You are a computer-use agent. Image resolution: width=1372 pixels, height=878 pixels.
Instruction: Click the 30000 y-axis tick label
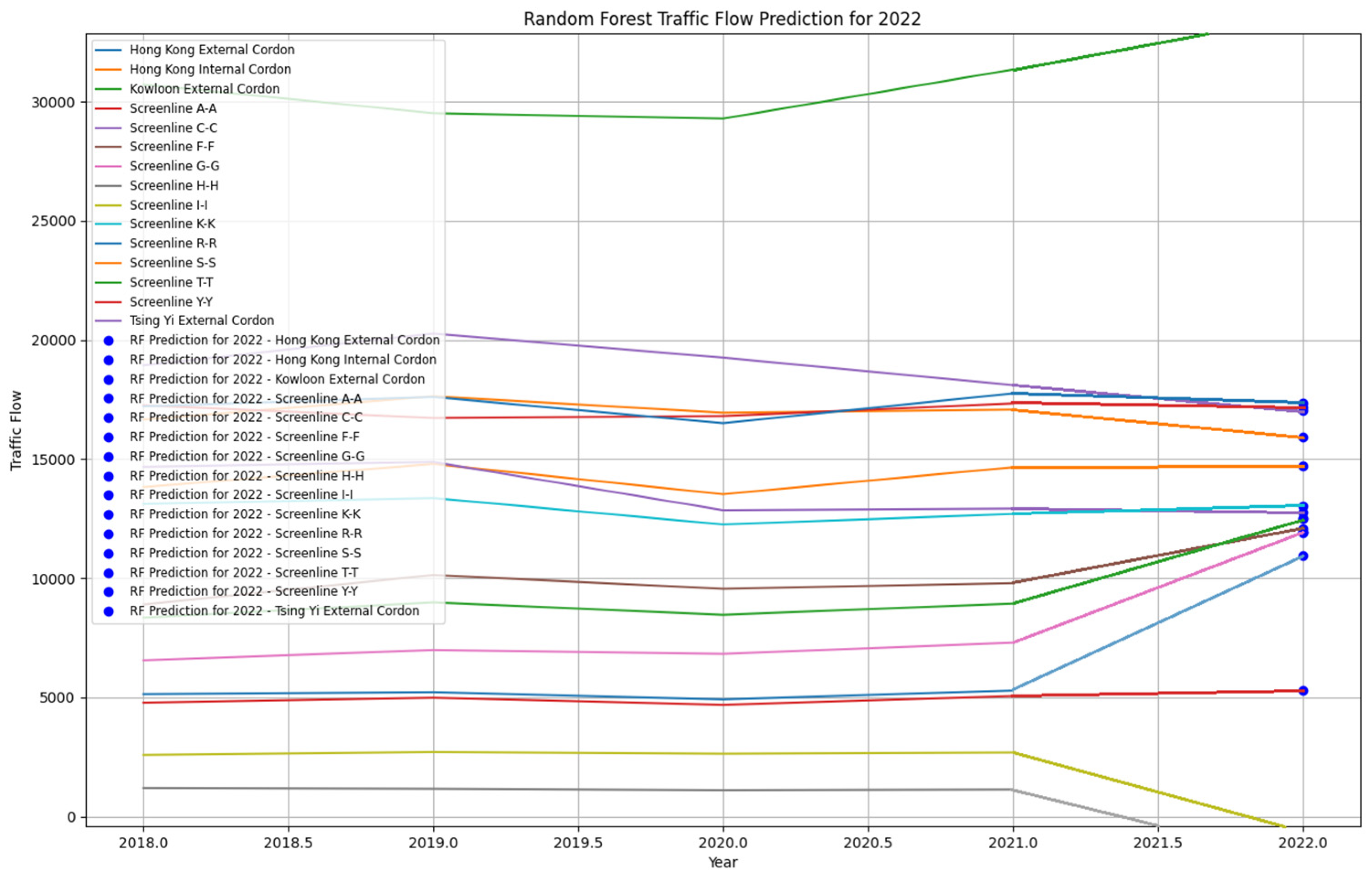coord(53,103)
